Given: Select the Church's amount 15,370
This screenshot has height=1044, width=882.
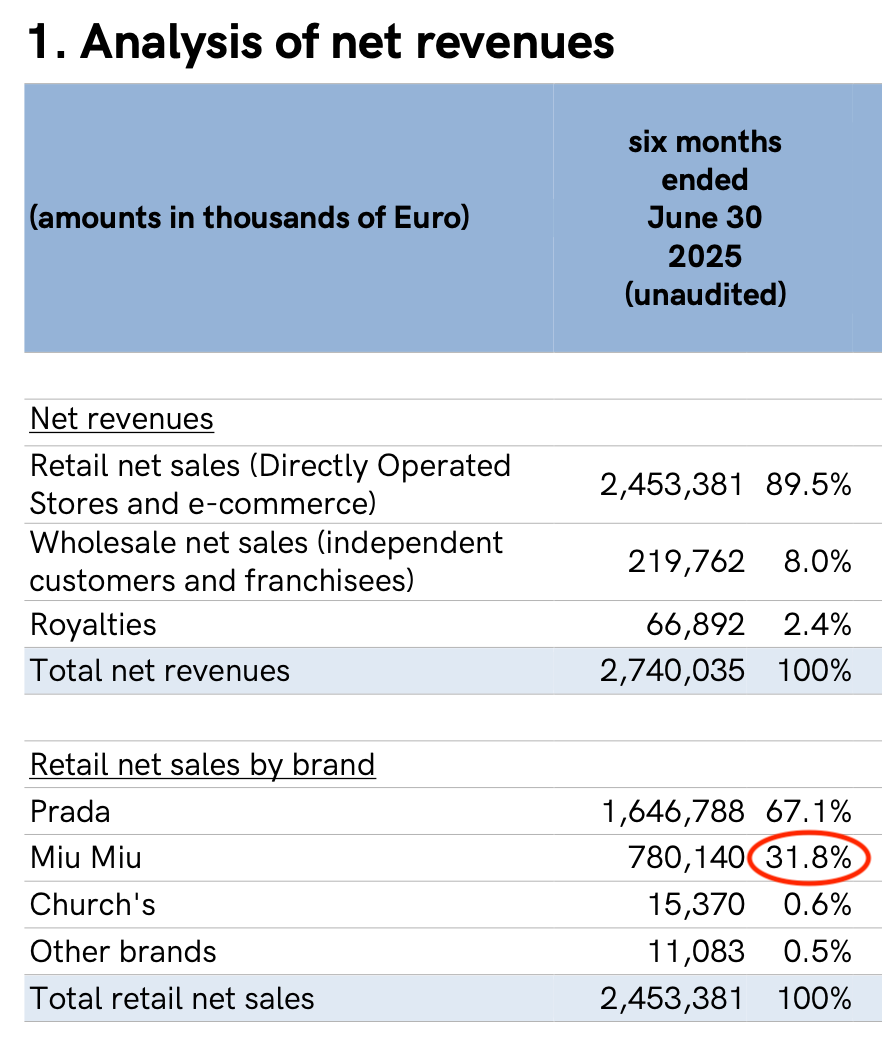Looking at the screenshot, I should (696, 905).
